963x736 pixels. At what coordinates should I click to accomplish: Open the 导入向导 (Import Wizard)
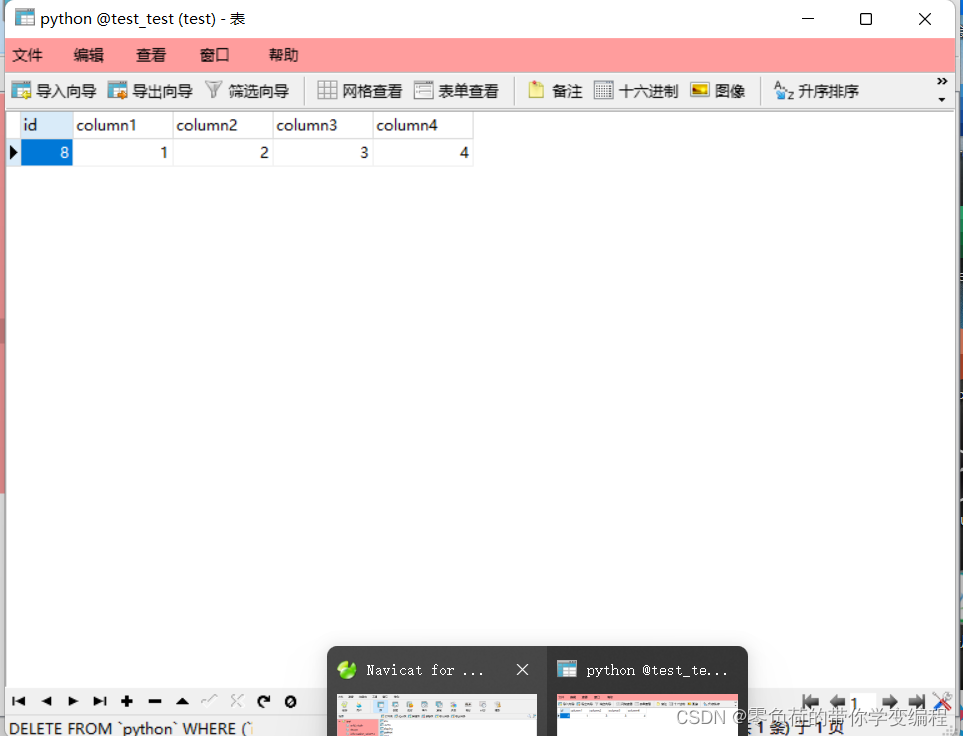coord(52,90)
